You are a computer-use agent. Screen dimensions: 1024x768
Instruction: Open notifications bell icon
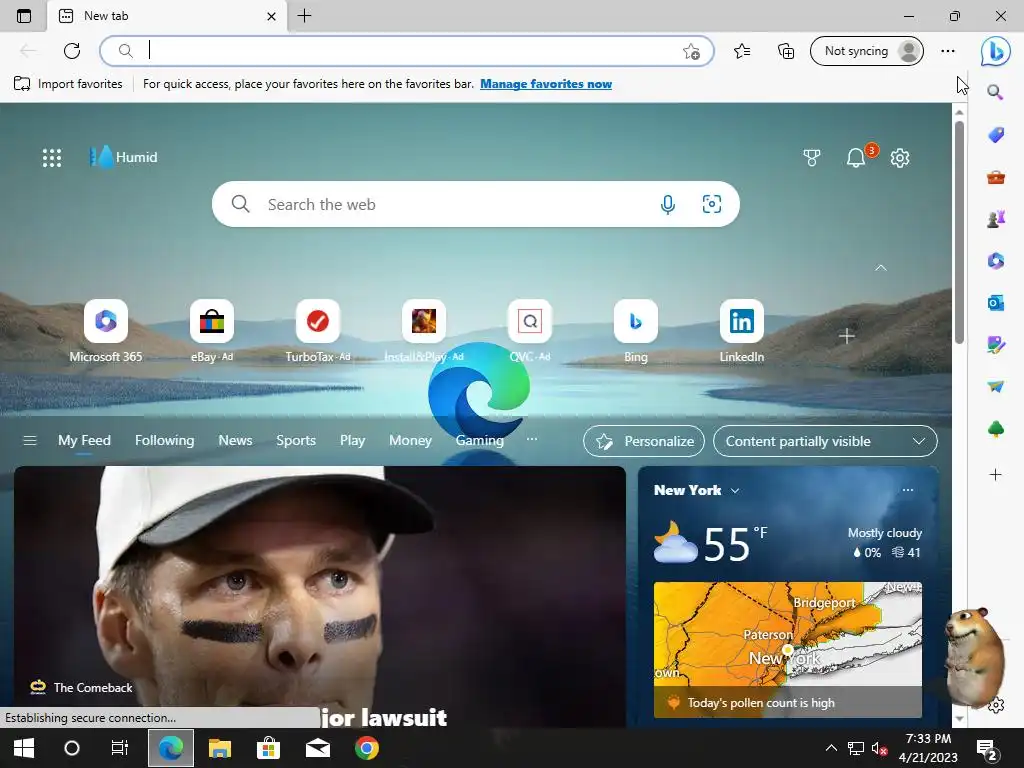856,157
